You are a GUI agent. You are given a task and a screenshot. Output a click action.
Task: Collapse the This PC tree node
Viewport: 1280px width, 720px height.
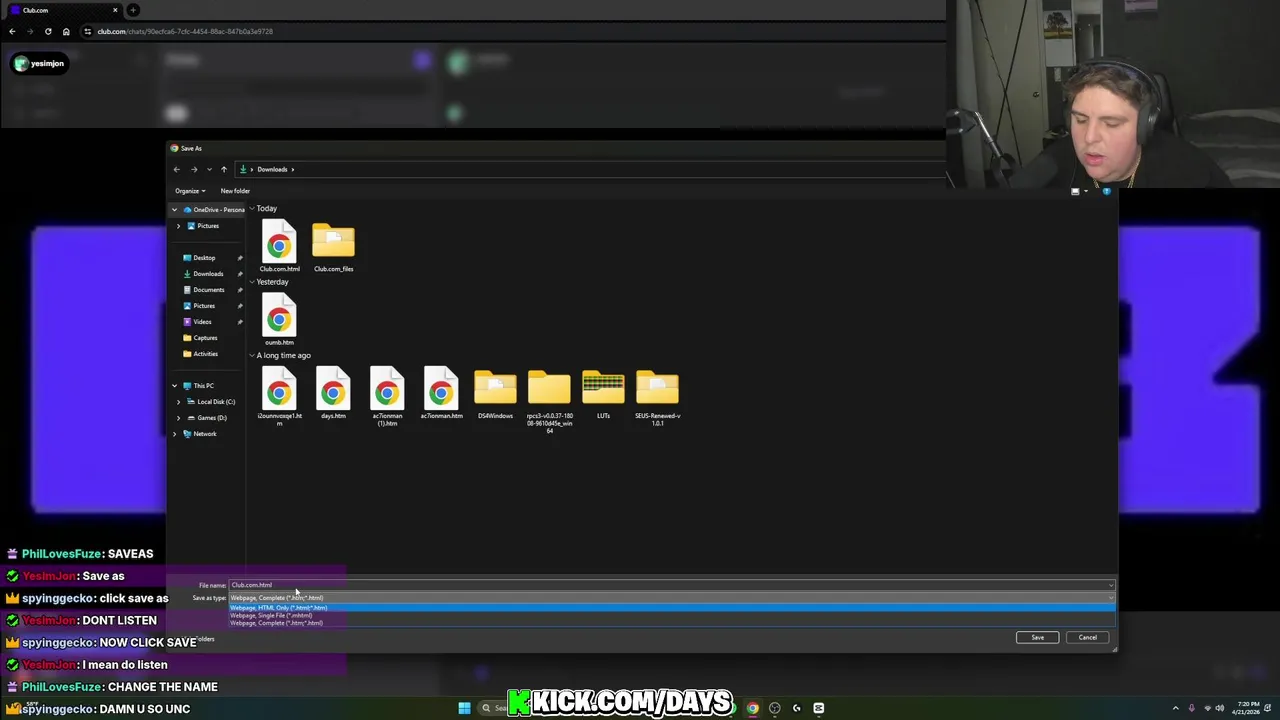coord(174,386)
